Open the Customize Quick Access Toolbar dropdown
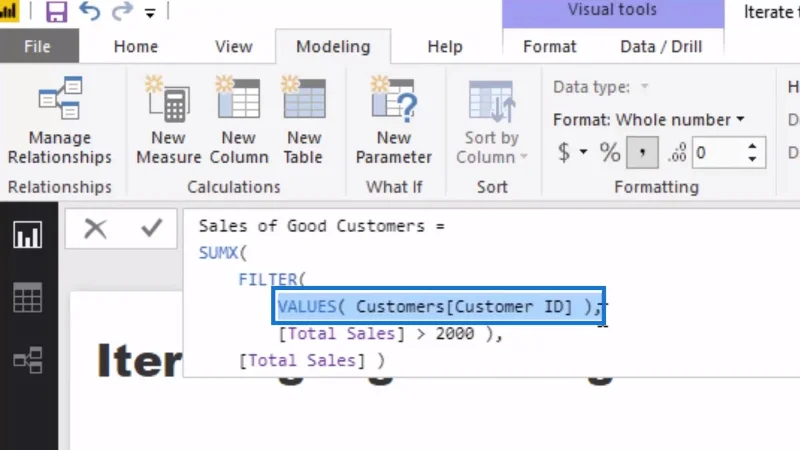 (149, 14)
